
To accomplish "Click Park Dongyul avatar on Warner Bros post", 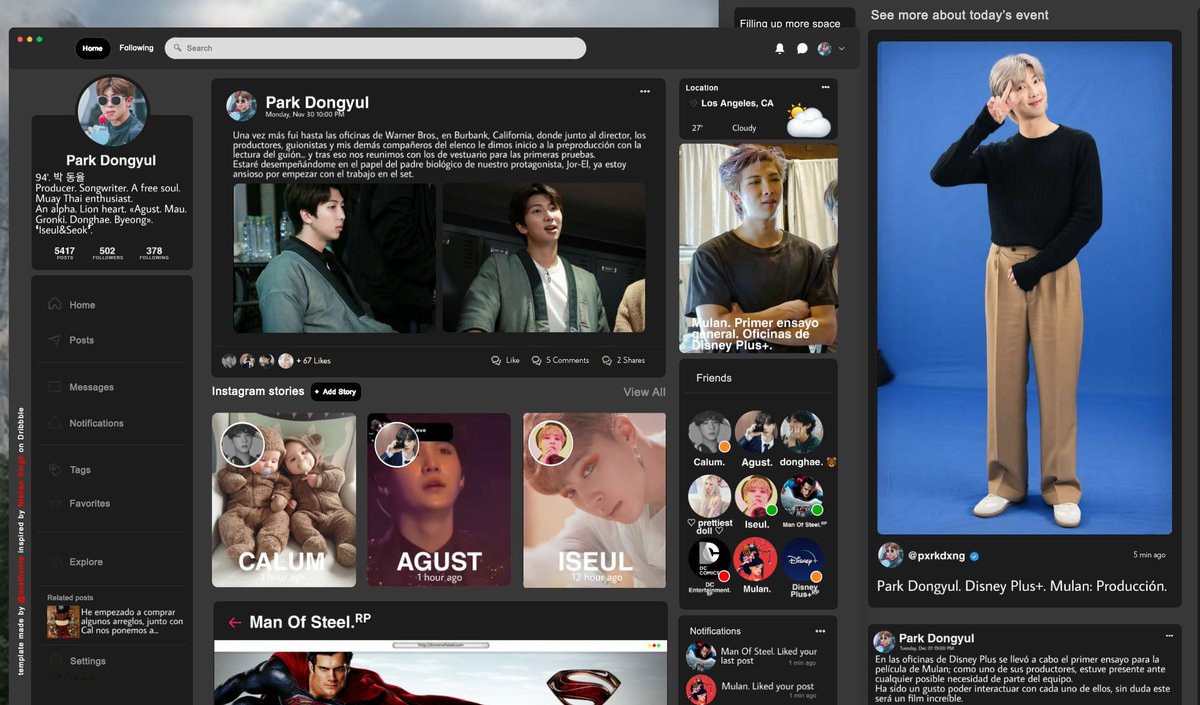I will tap(241, 106).
